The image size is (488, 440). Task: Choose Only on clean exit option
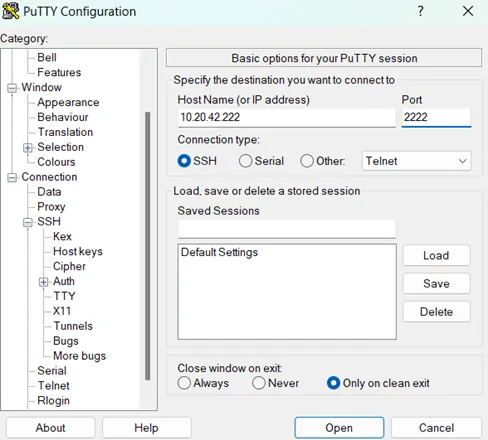pyautogui.click(x=333, y=383)
